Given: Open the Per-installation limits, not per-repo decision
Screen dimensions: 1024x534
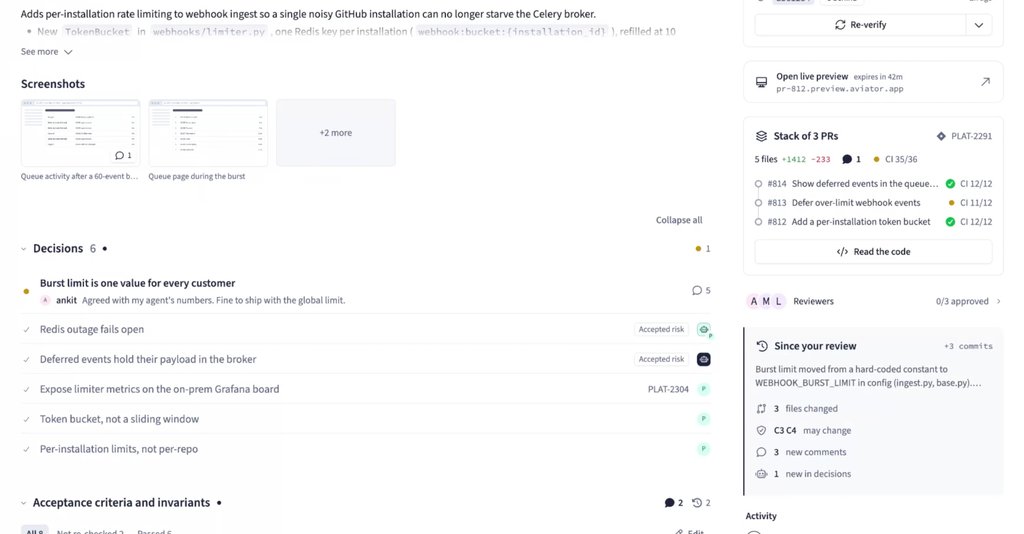Looking at the screenshot, I should [x=119, y=449].
